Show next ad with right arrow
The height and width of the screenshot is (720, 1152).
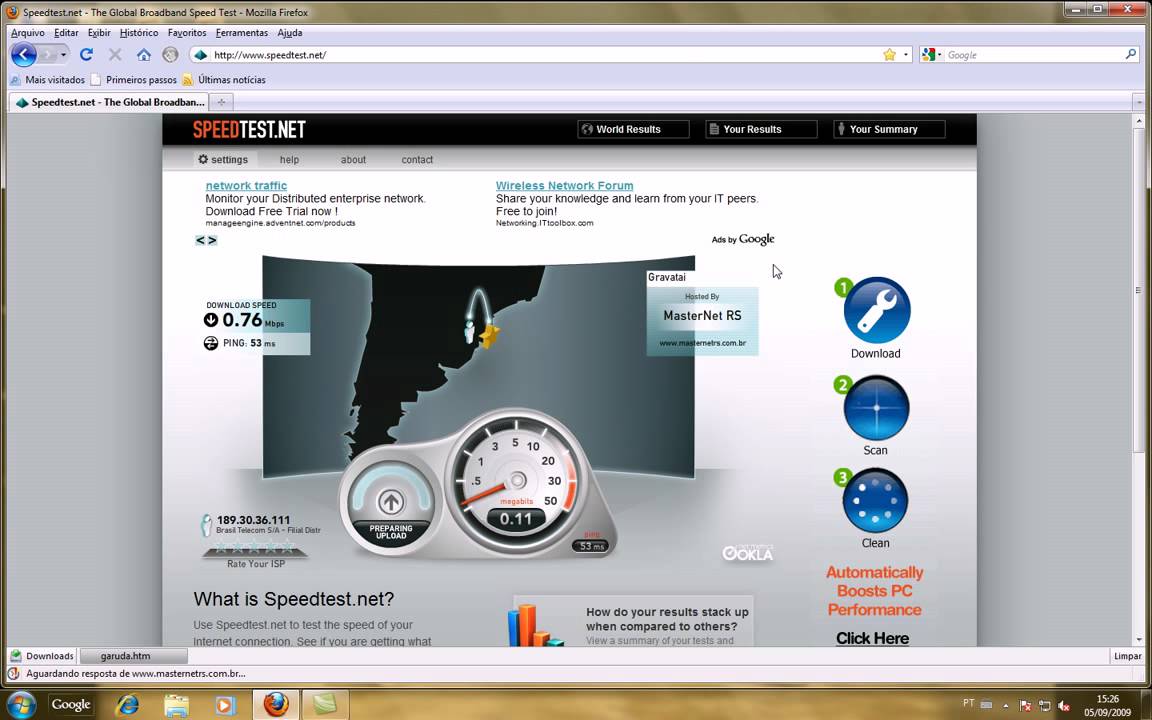212,240
